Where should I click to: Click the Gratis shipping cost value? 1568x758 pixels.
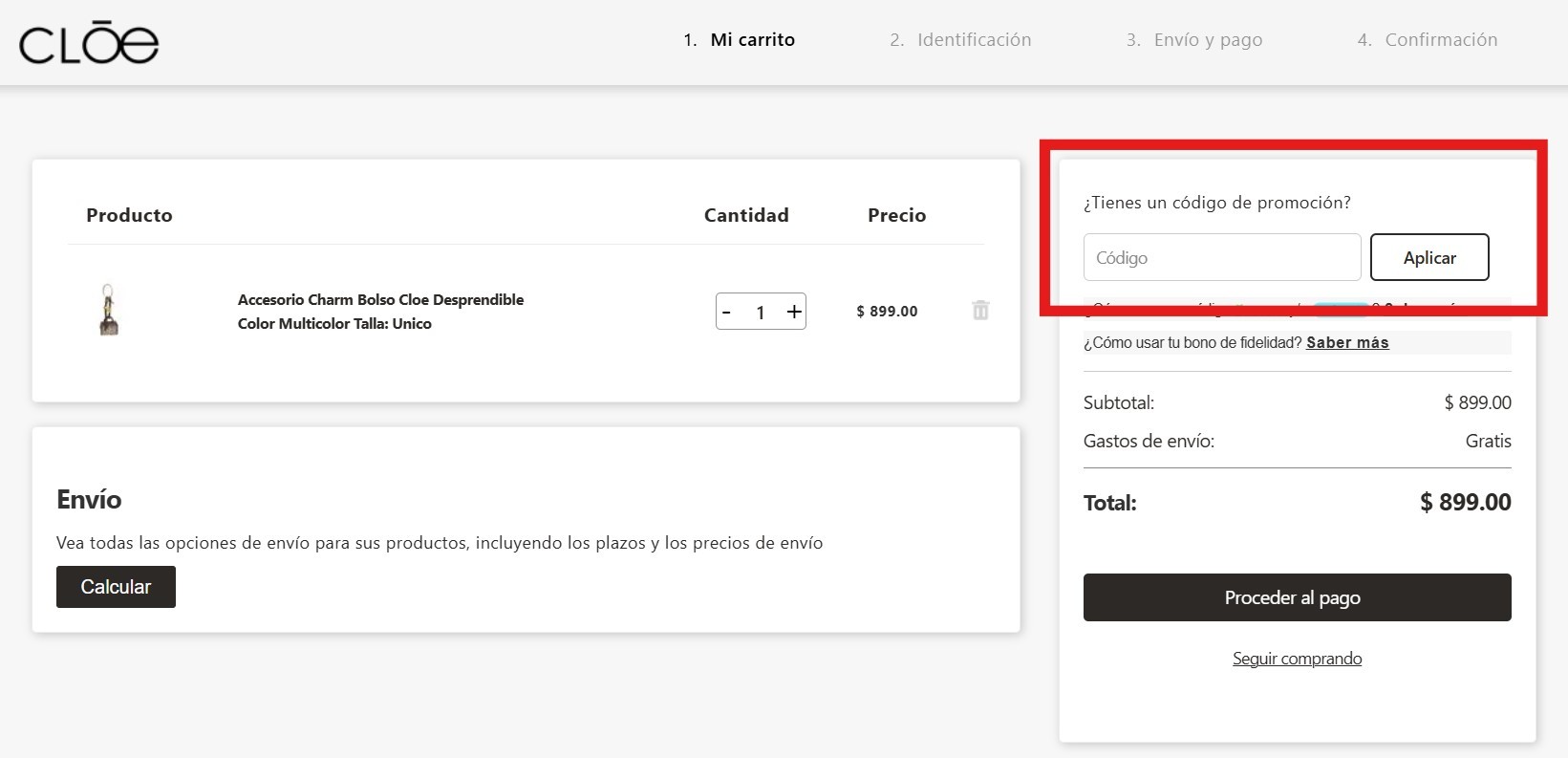[1488, 442]
